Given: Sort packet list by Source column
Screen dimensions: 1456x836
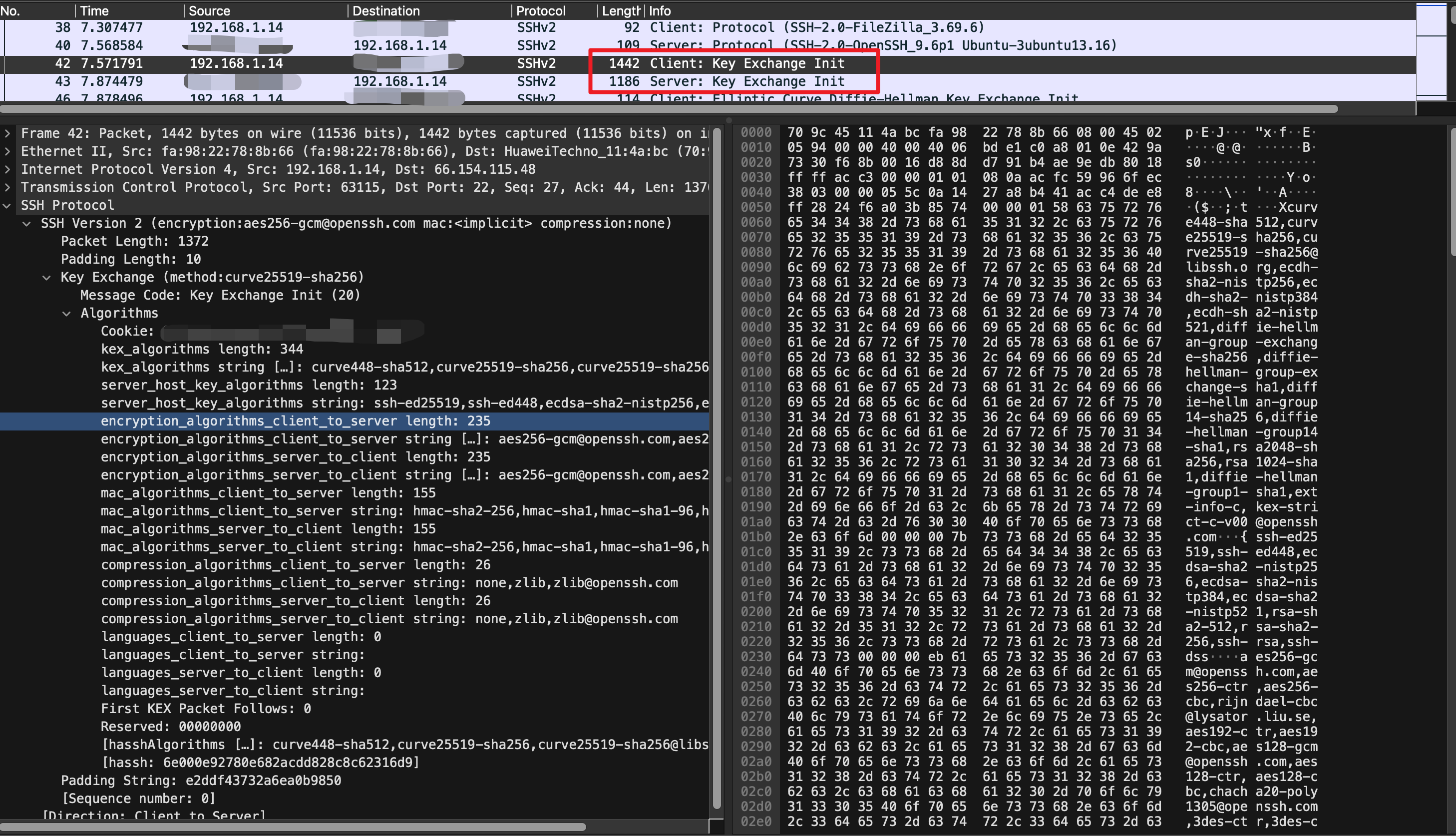Looking at the screenshot, I should [265, 10].
